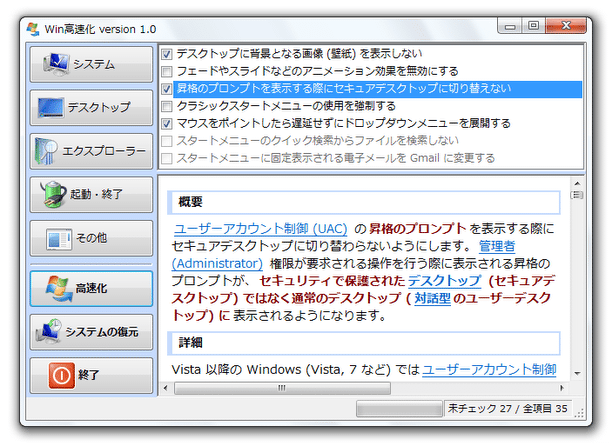Open the その他 category

point(91,238)
